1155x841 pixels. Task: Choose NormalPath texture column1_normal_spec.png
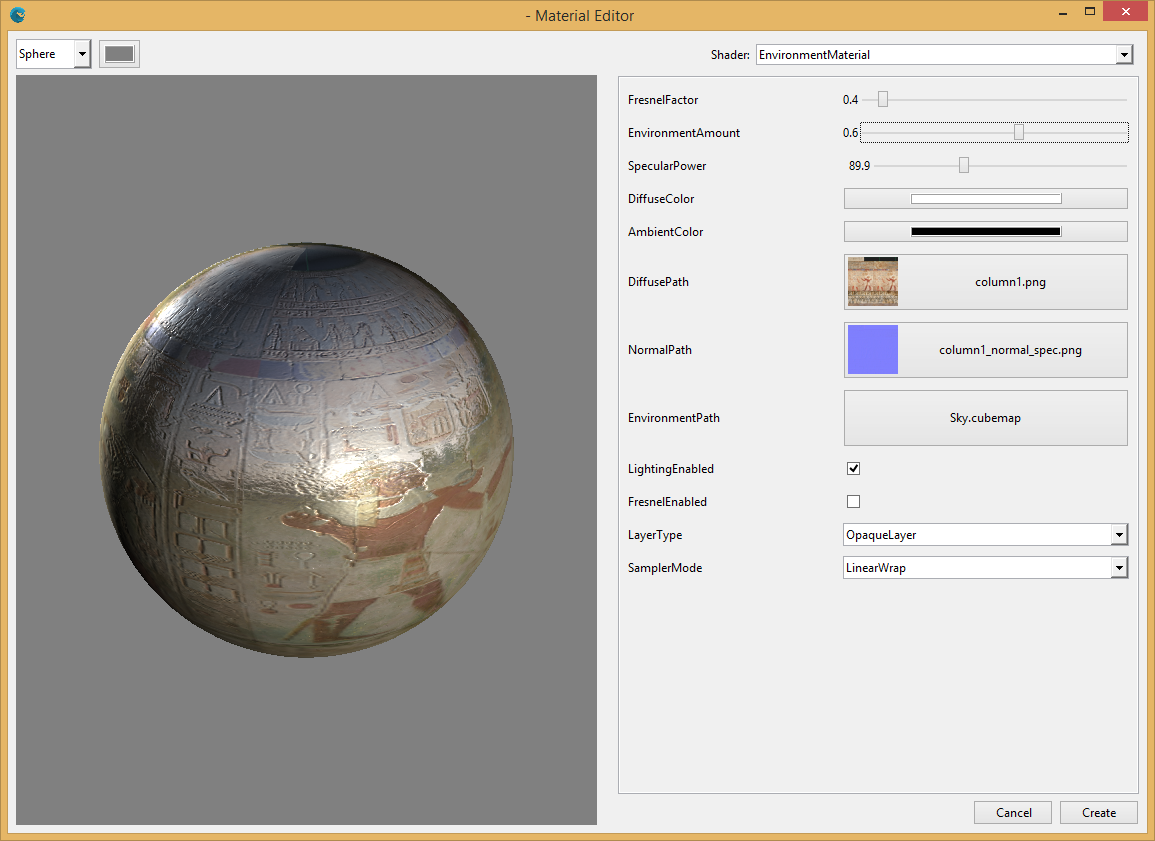(x=986, y=350)
